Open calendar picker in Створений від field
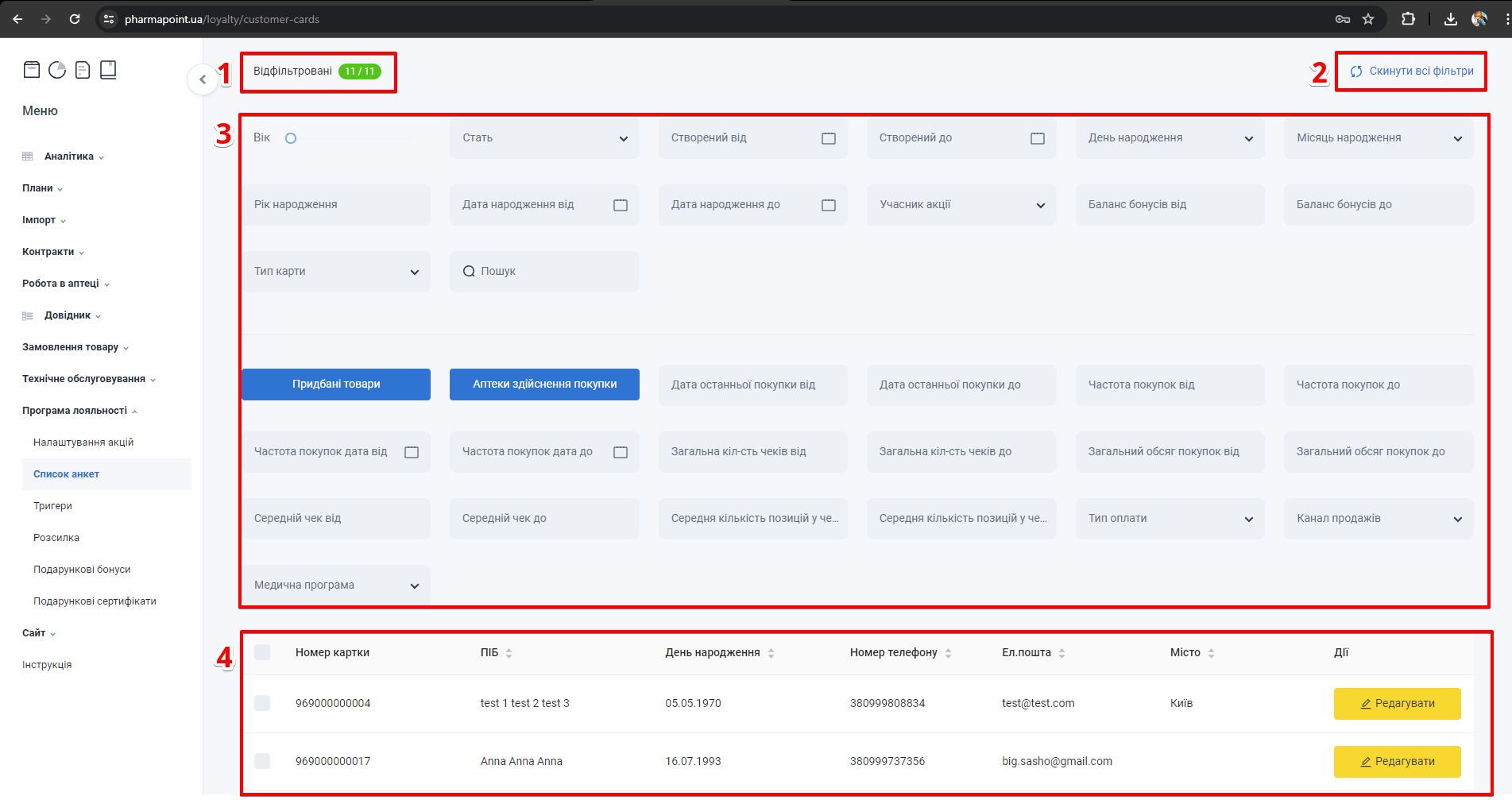 [x=829, y=138]
